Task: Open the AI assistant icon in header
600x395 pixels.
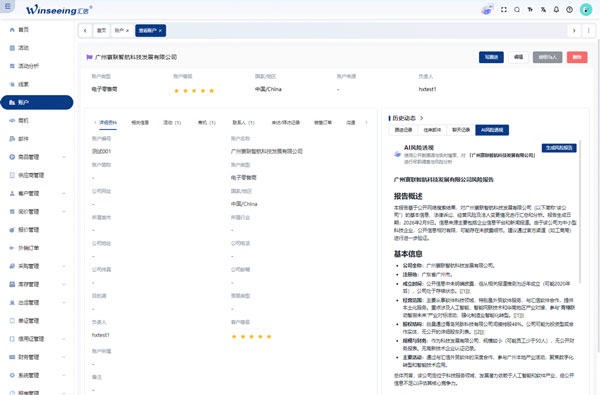Action: tap(487, 10)
